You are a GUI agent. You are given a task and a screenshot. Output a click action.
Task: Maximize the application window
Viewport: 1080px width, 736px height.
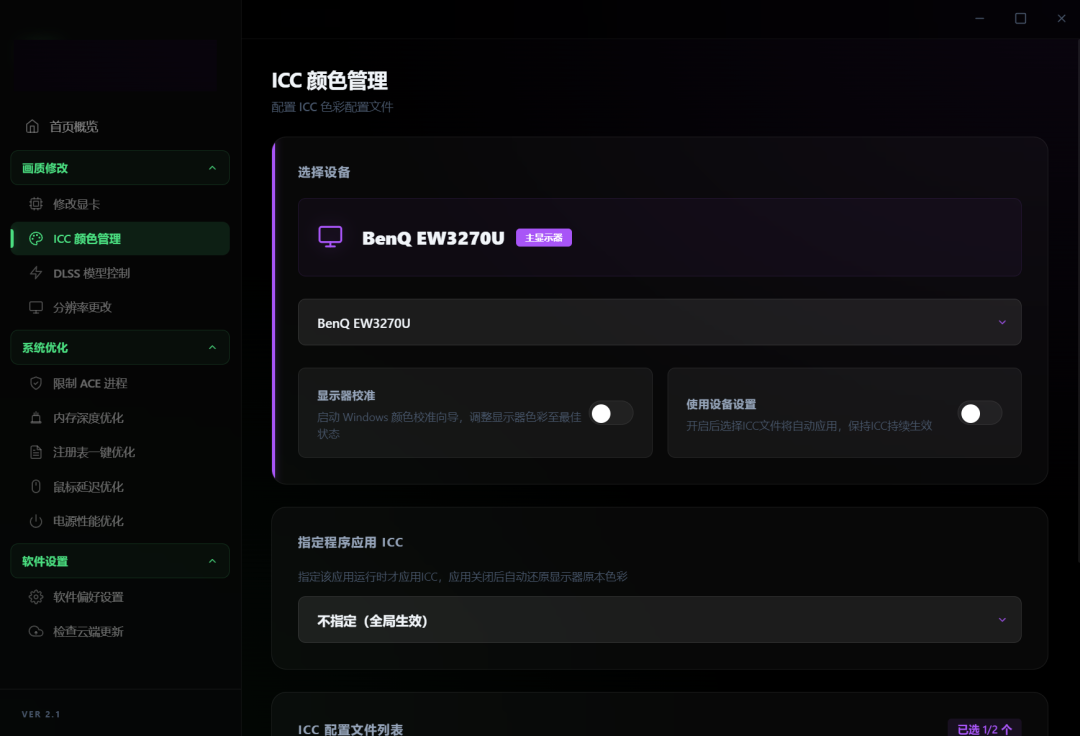[x=1020, y=19]
